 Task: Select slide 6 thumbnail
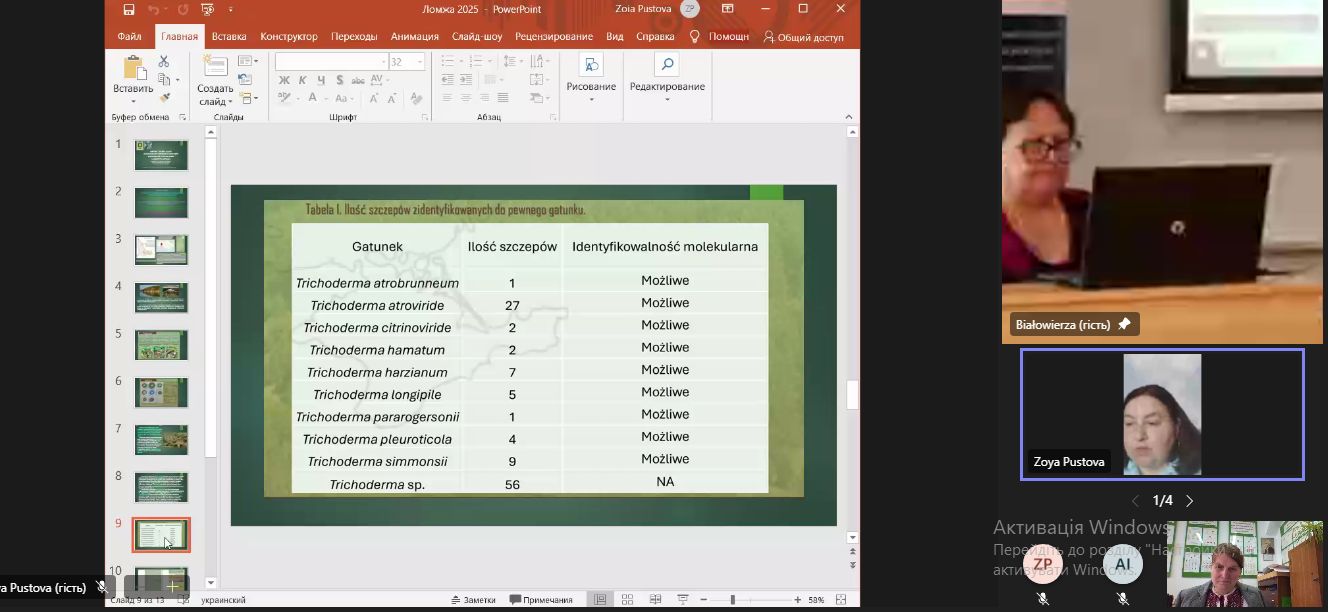click(161, 392)
